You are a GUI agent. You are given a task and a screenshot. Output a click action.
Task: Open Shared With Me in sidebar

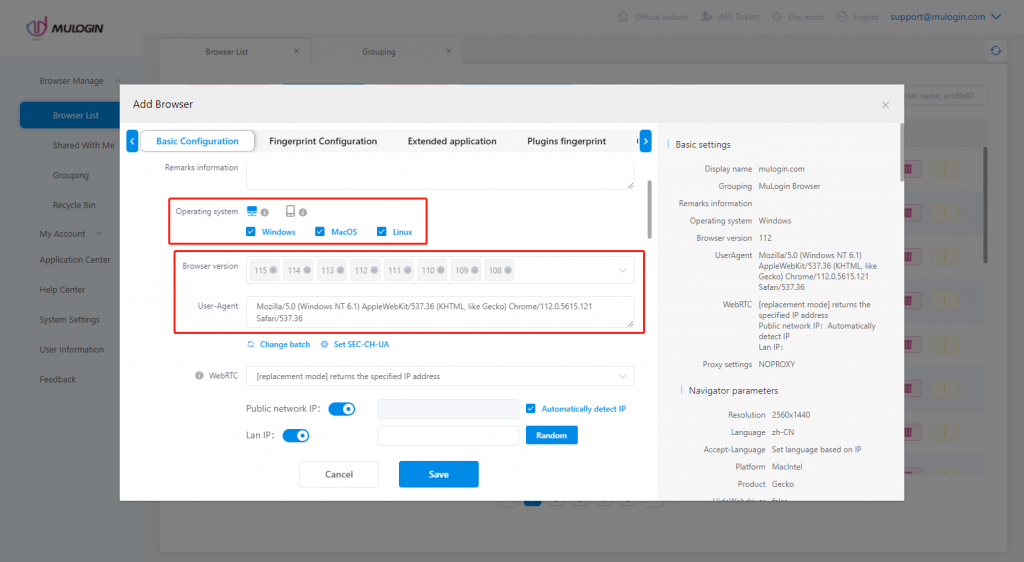(84, 146)
